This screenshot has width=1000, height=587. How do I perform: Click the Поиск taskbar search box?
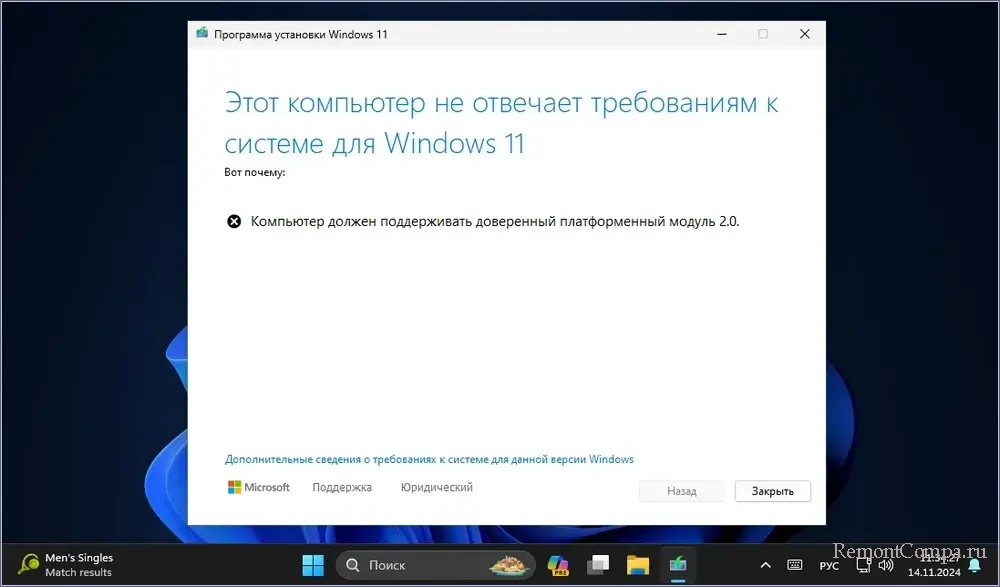pyautogui.click(x=436, y=565)
